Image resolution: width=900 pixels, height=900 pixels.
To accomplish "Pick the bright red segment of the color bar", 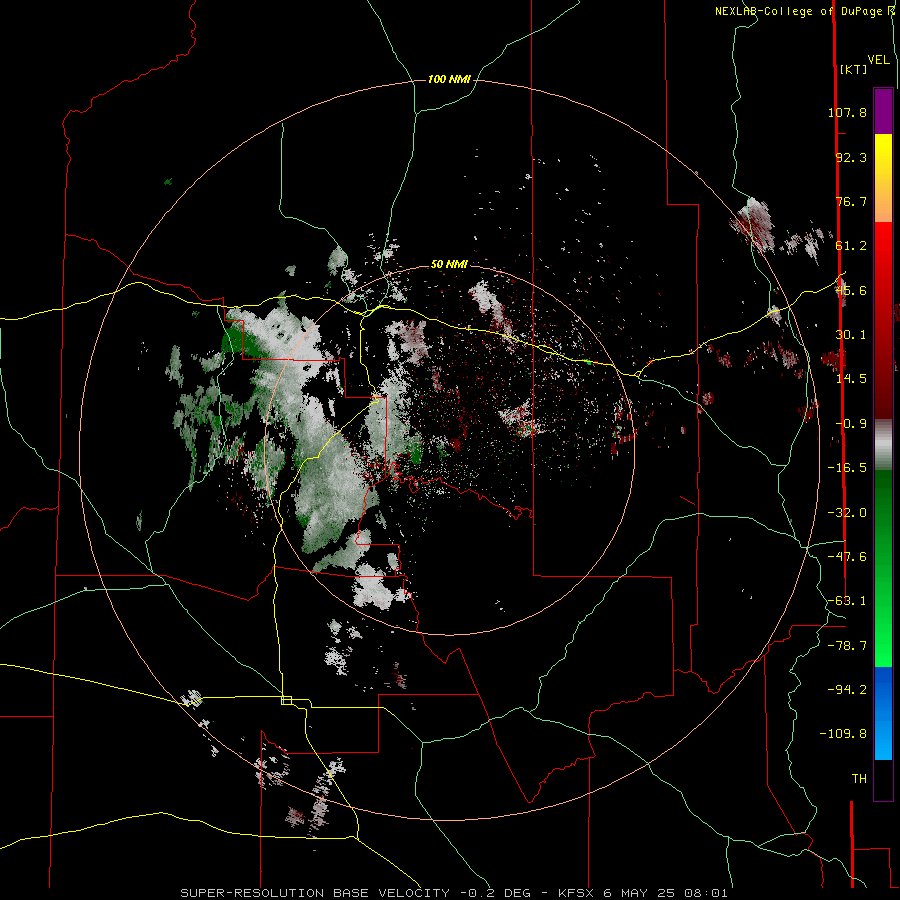I will point(883,266).
